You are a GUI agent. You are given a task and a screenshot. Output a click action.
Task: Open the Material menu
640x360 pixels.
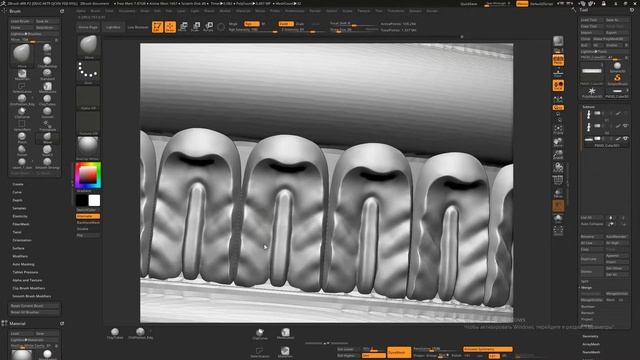tap(243, 11)
